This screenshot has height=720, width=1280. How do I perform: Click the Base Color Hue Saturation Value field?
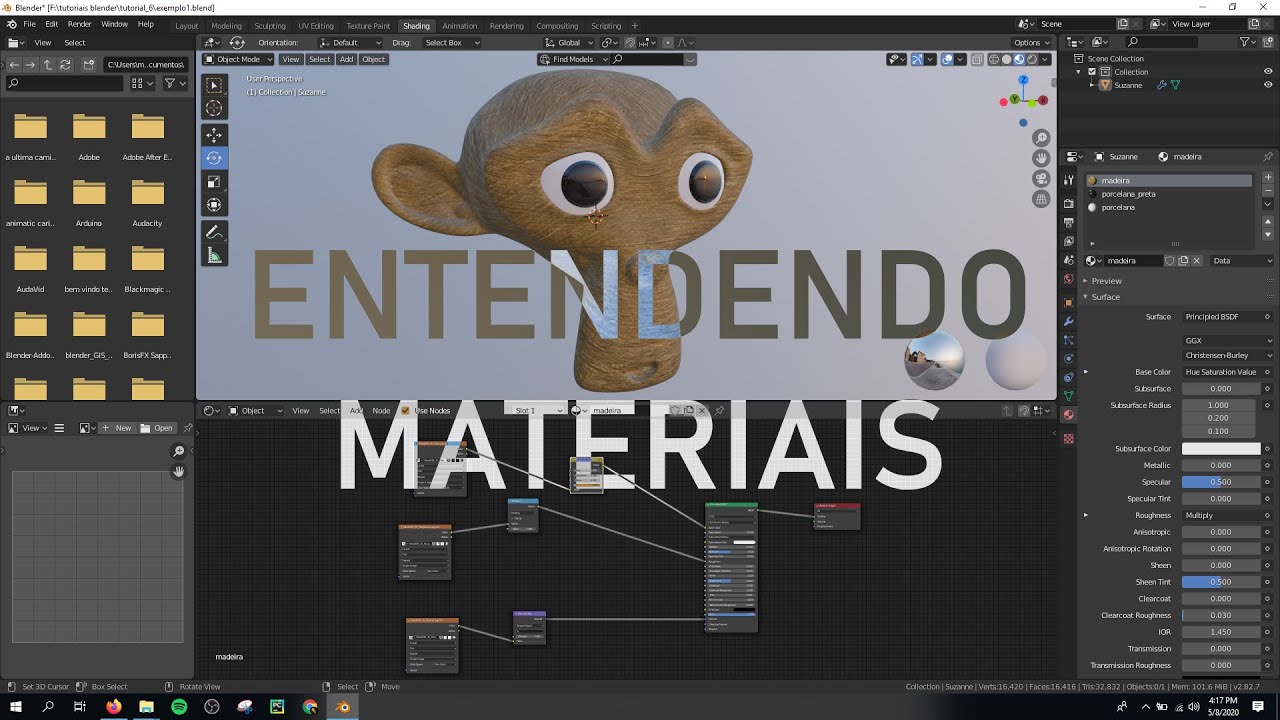coord(1221,372)
